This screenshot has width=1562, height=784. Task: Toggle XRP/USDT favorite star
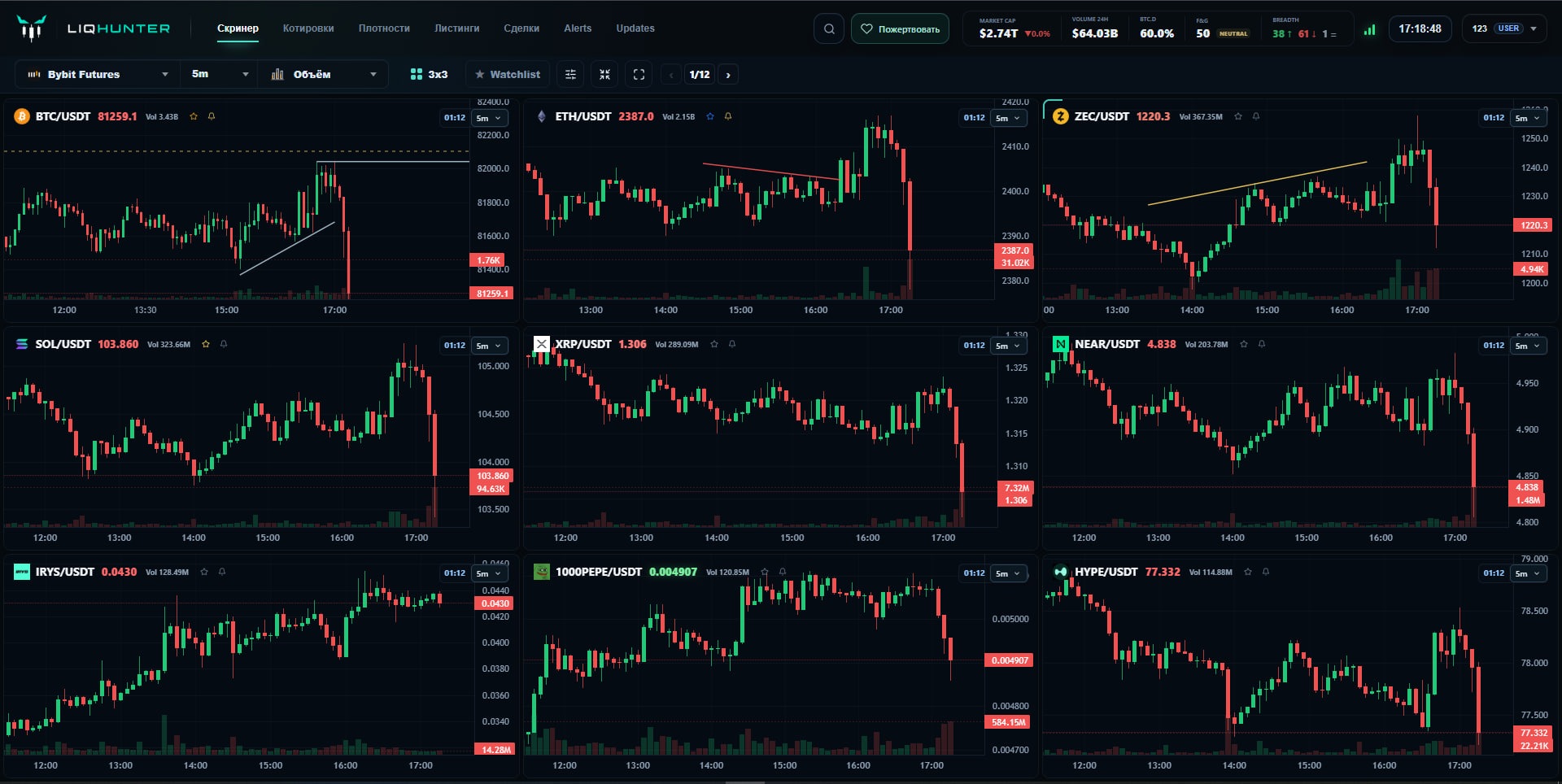pyautogui.click(x=714, y=344)
